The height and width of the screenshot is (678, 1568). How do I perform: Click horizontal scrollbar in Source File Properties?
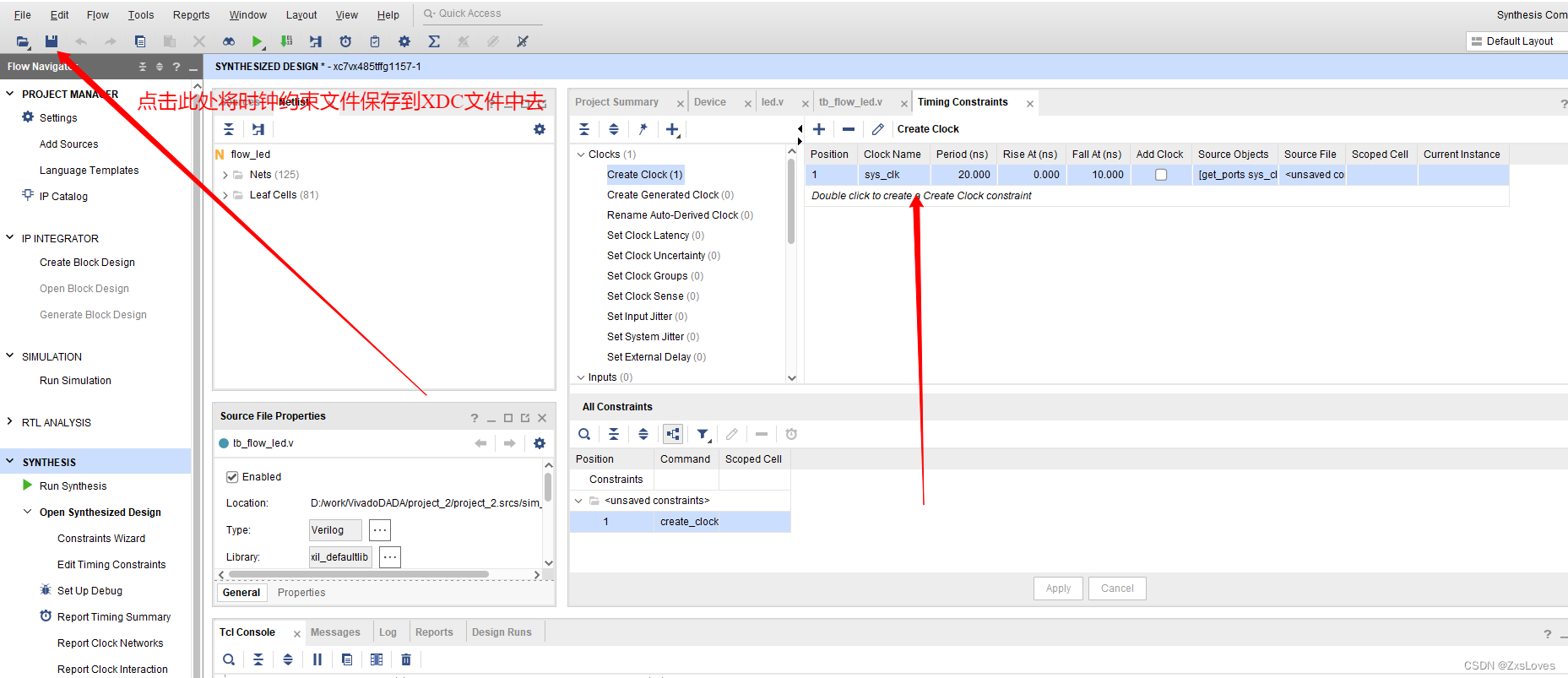(x=359, y=574)
